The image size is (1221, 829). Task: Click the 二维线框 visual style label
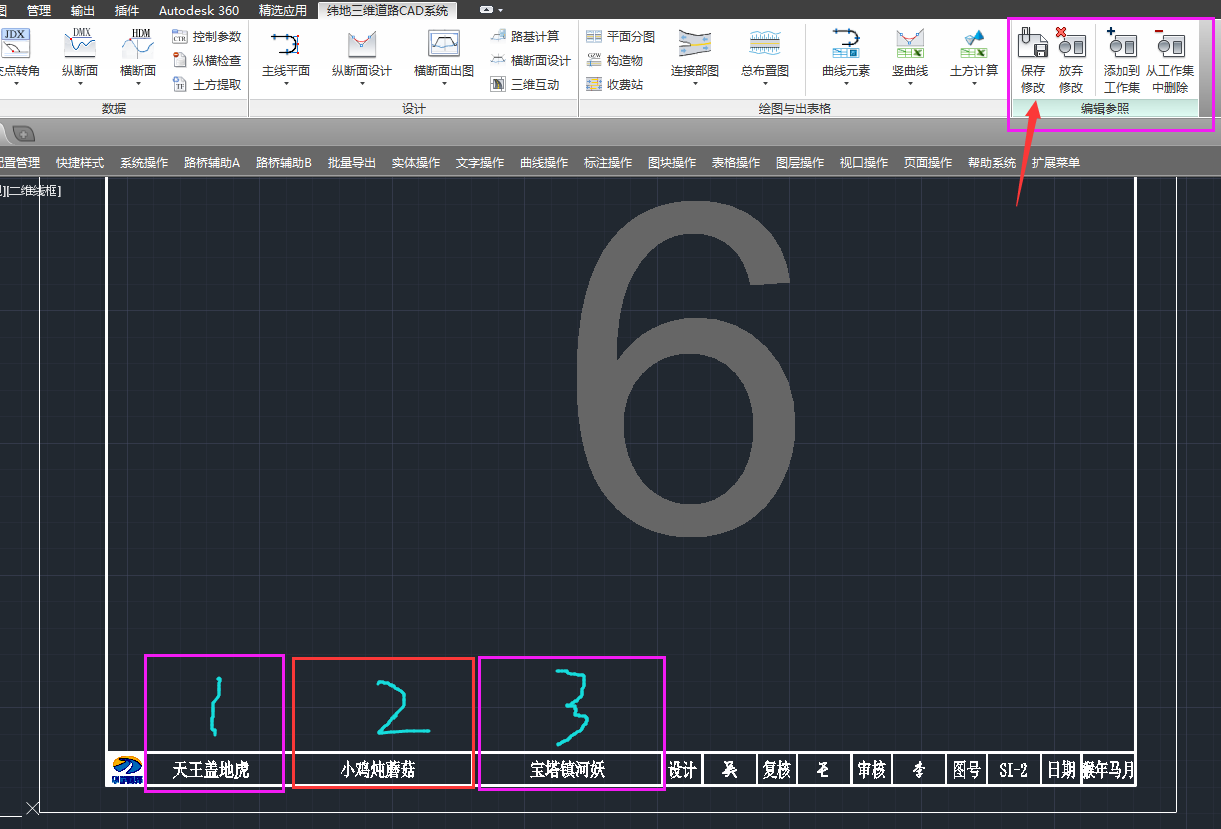pos(33,191)
